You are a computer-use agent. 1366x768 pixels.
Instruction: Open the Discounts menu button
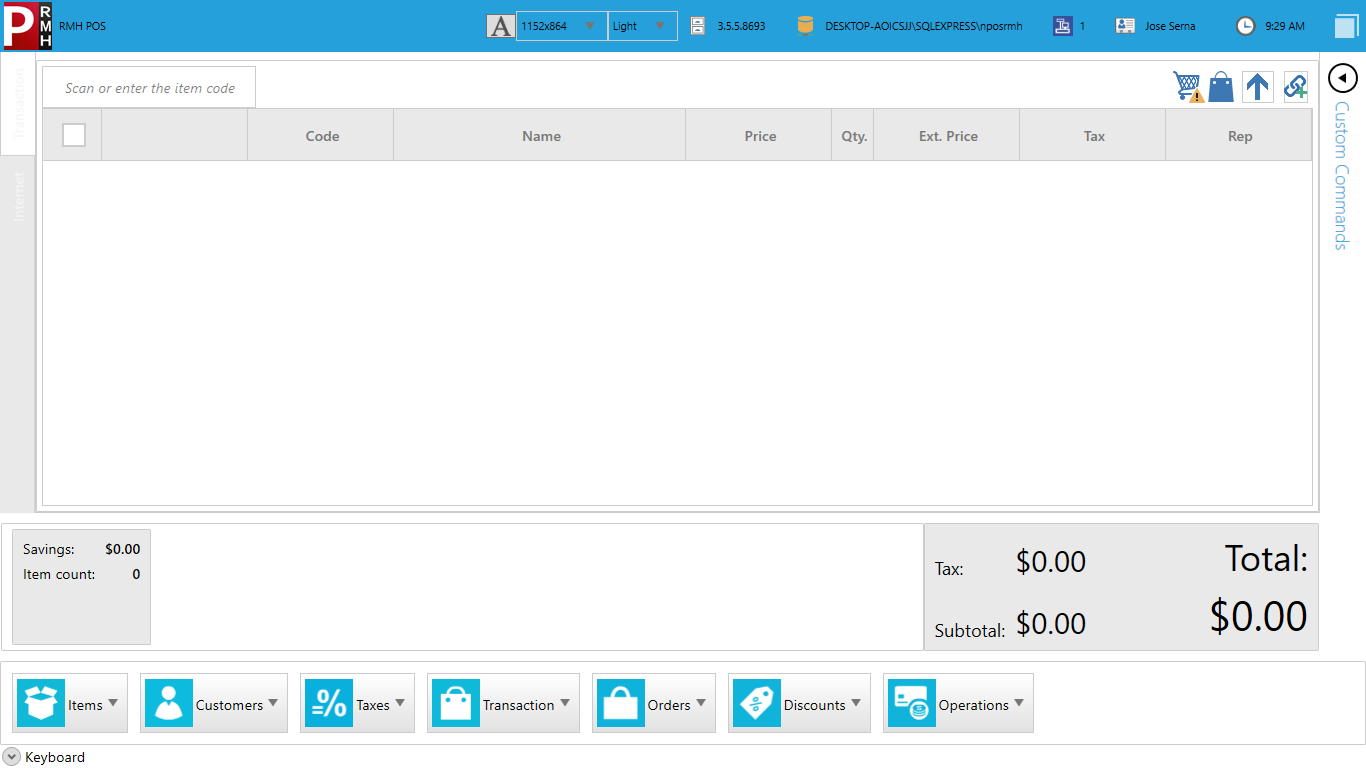(799, 704)
